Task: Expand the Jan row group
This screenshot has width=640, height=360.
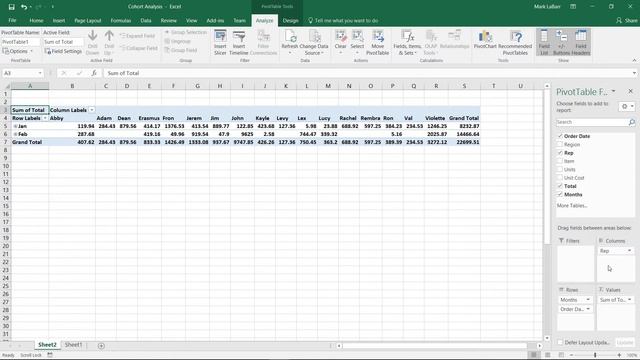Action: coord(16,126)
